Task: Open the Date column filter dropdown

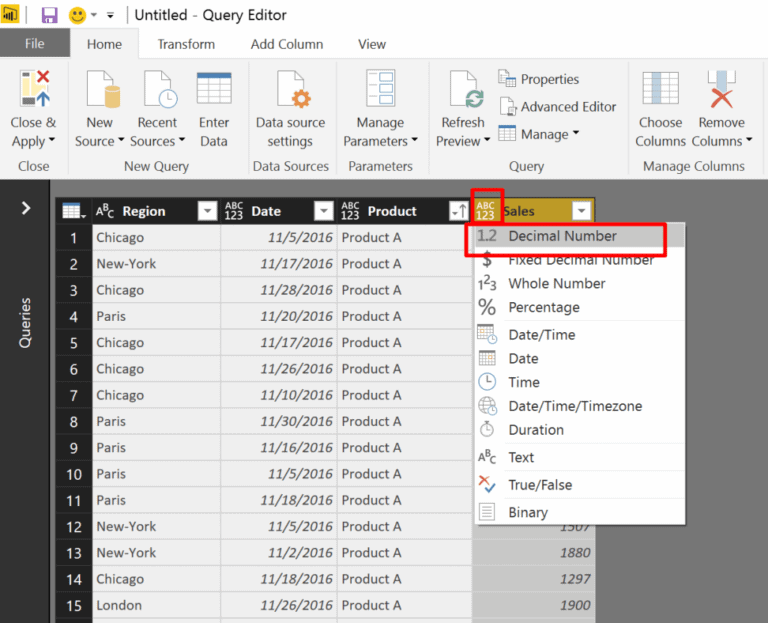Action: (x=323, y=211)
